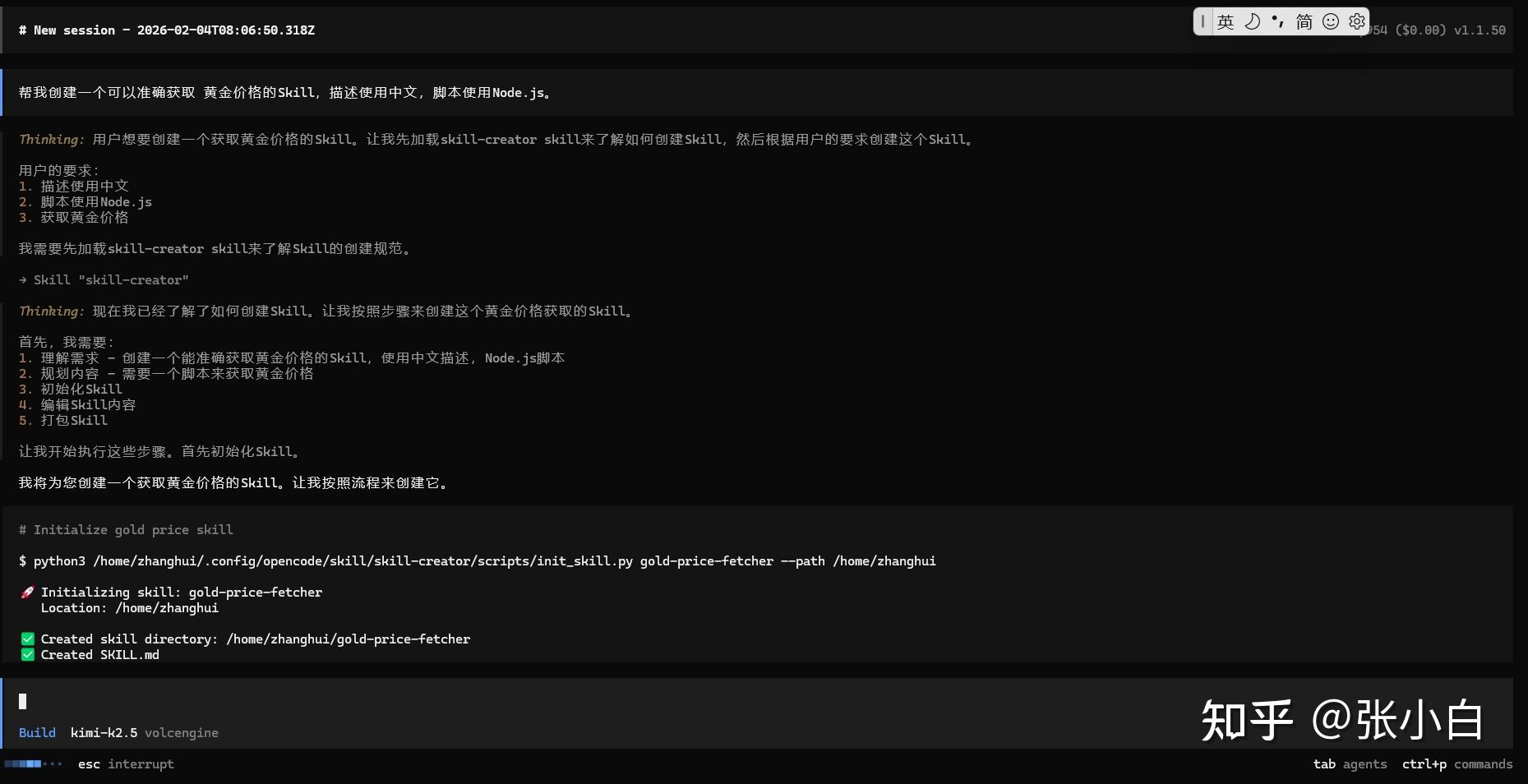1528x784 pixels.
Task: Click step 1. 理解需求
Action: coord(292,358)
